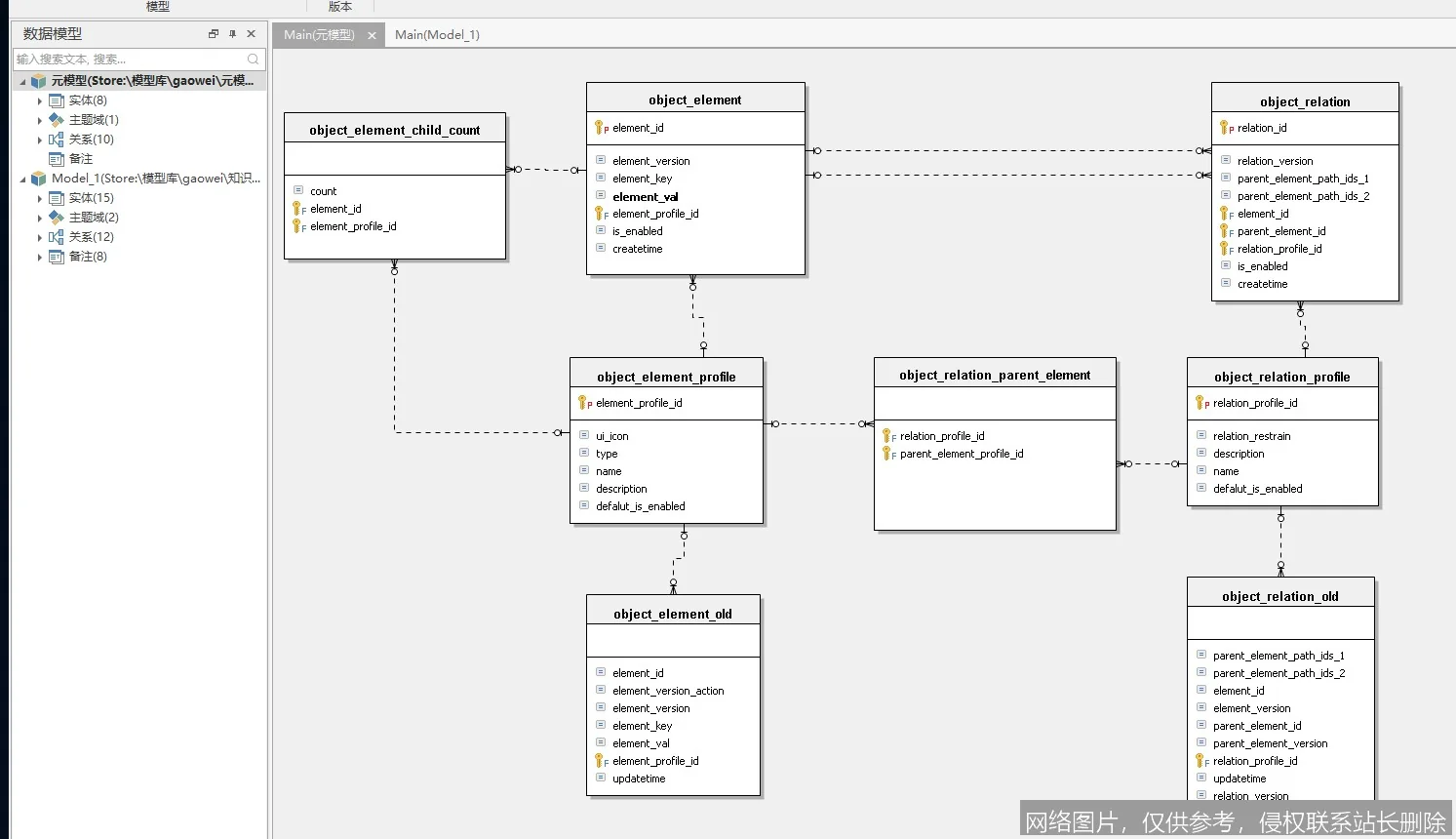Expand the 主题域(2) tree node
The height and width of the screenshot is (839, 1456).
pyautogui.click(x=40, y=218)
